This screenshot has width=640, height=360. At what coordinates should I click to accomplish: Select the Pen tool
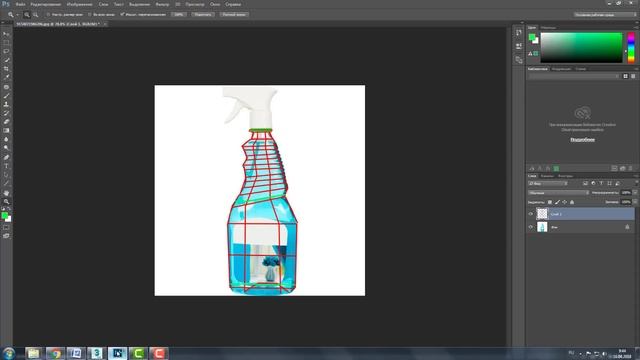point(6,157)
